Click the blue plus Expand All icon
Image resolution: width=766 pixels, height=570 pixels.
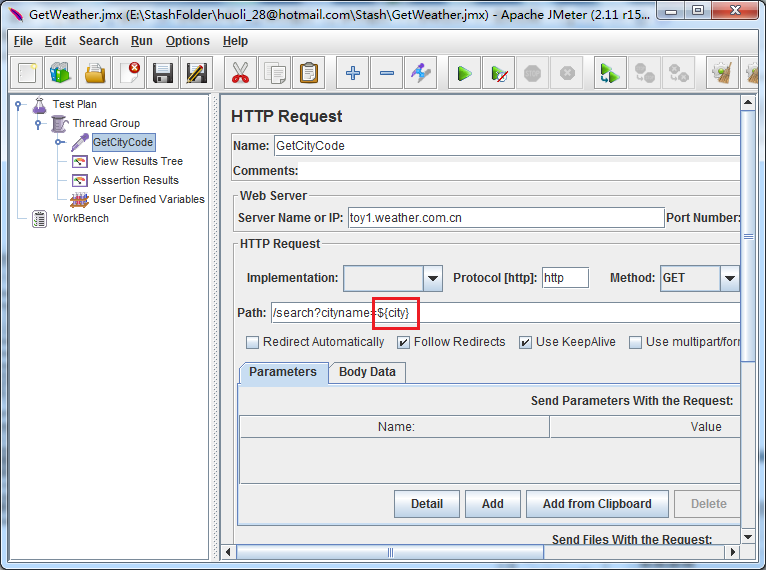point(353,73)
